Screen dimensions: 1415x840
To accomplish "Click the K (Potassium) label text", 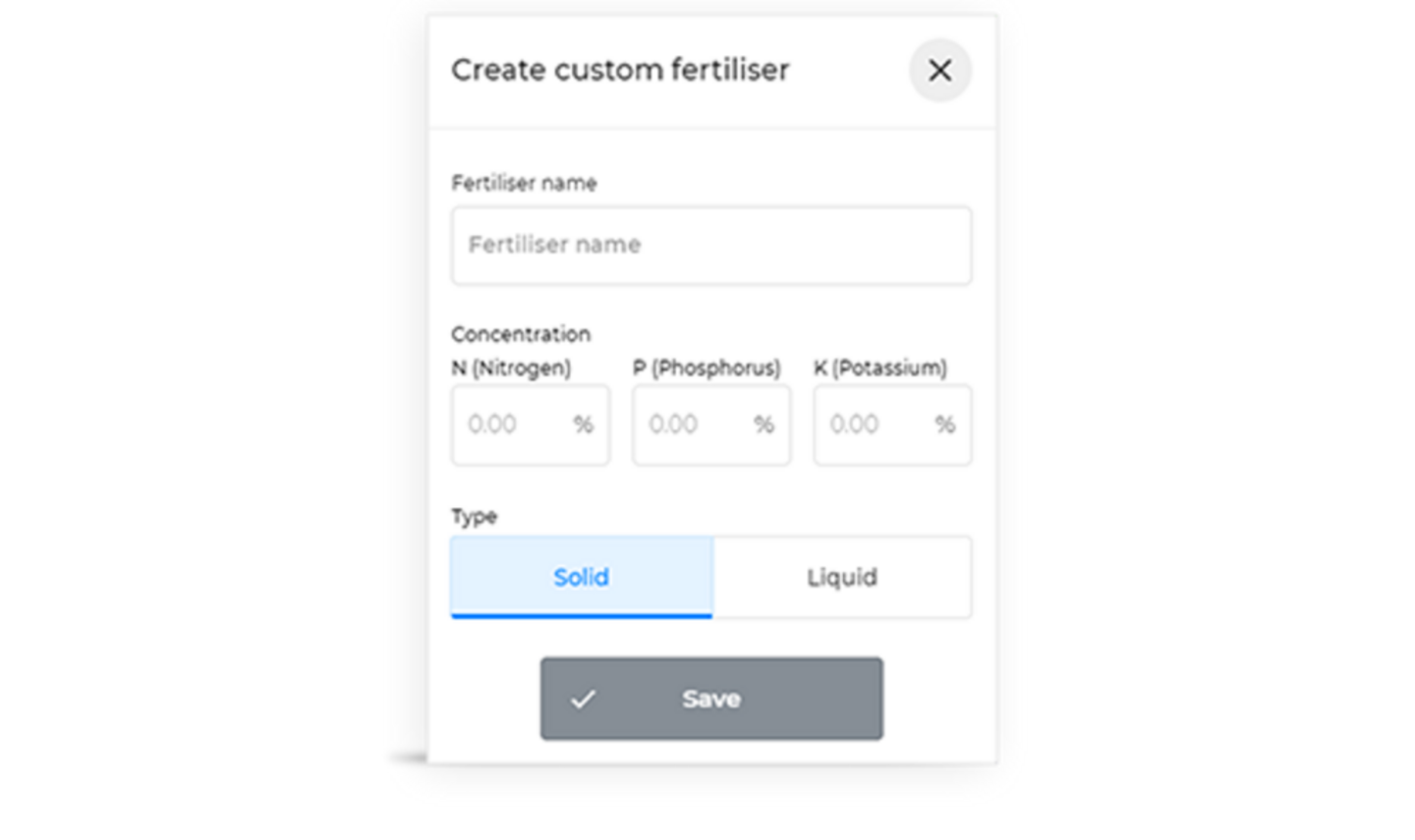I will click(x=880, y=367).
